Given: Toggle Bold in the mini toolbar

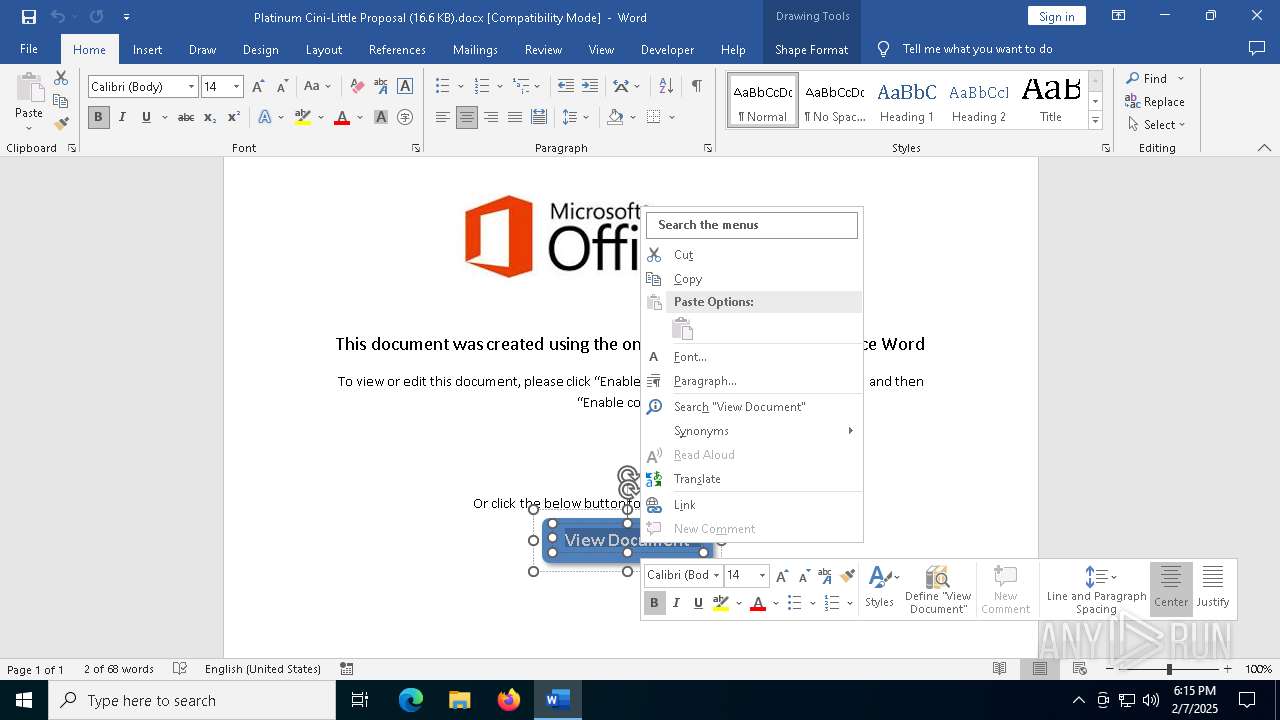Looking at the screenshot, I should pos(654,603).
